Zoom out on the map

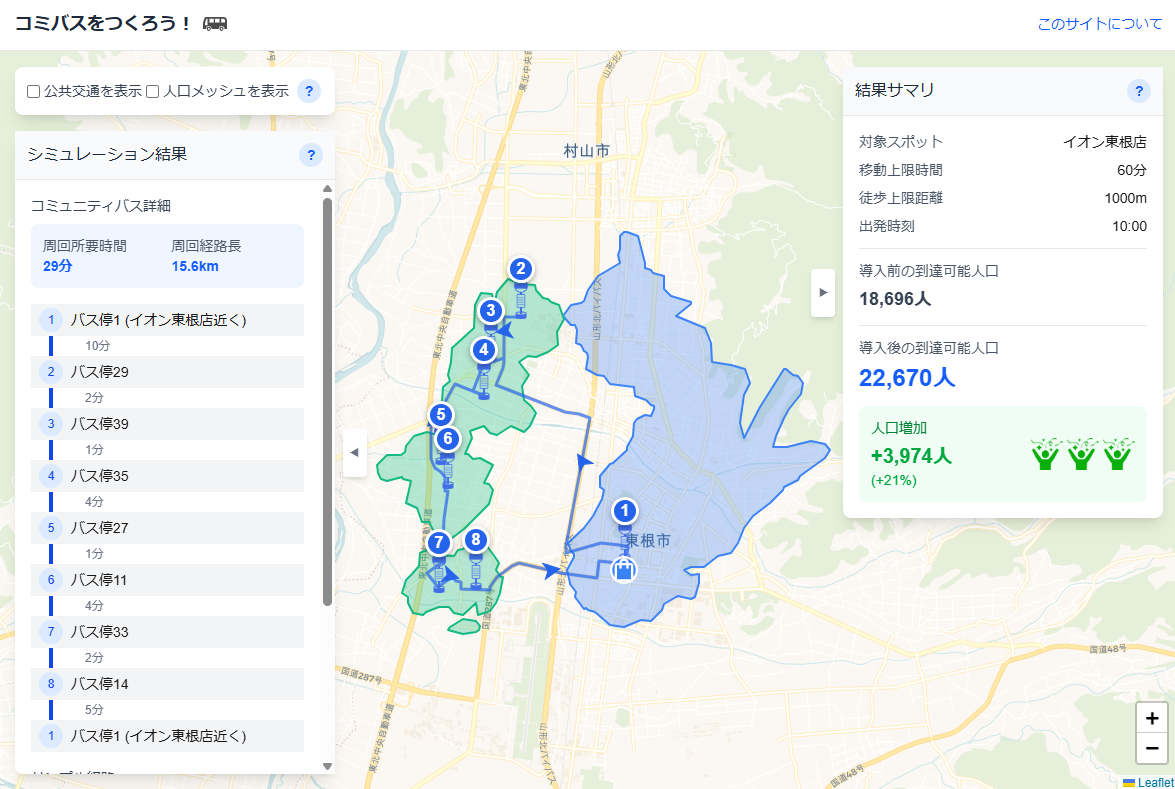coord(1152,748)
